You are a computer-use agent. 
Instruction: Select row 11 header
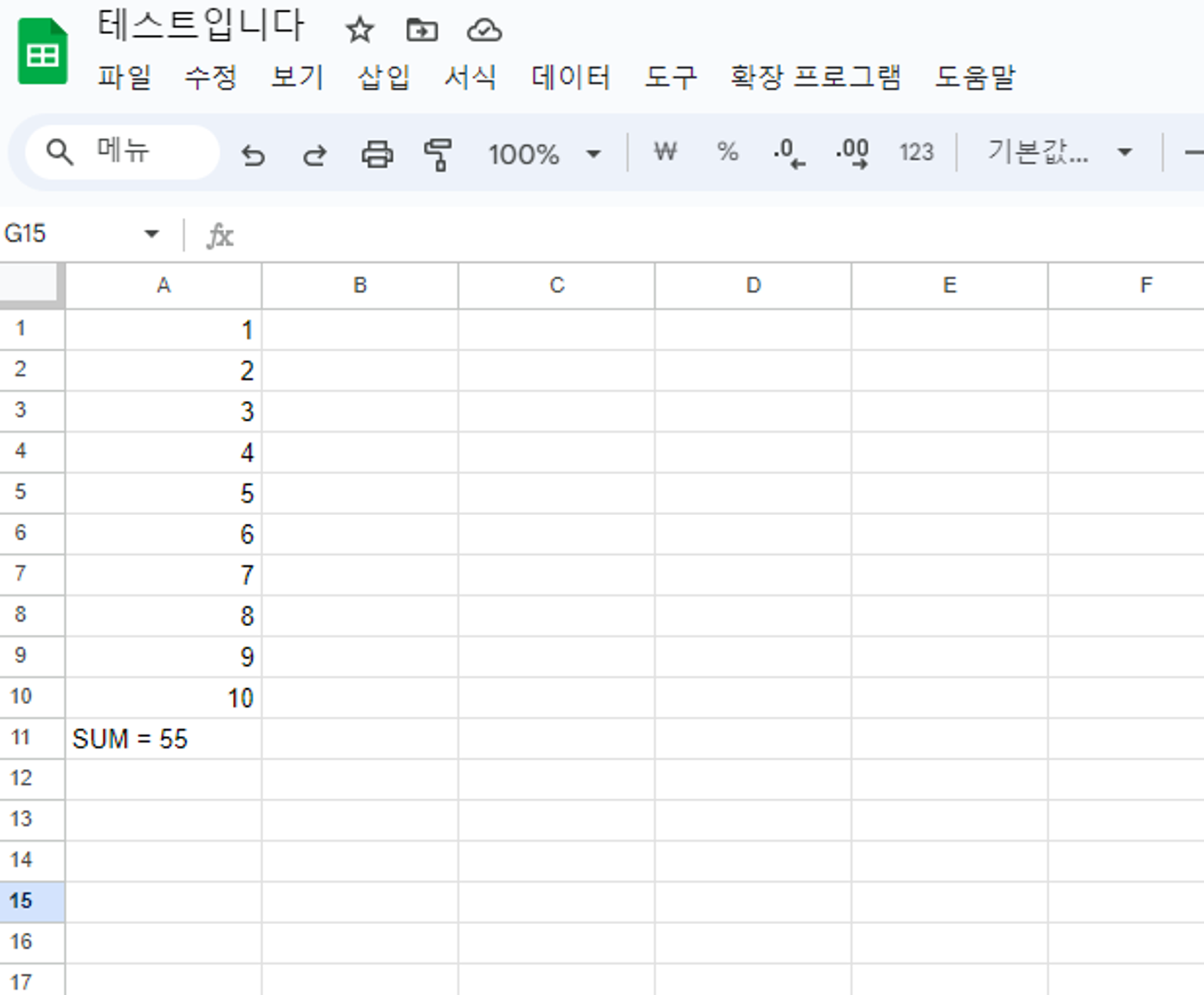(32, 738)
